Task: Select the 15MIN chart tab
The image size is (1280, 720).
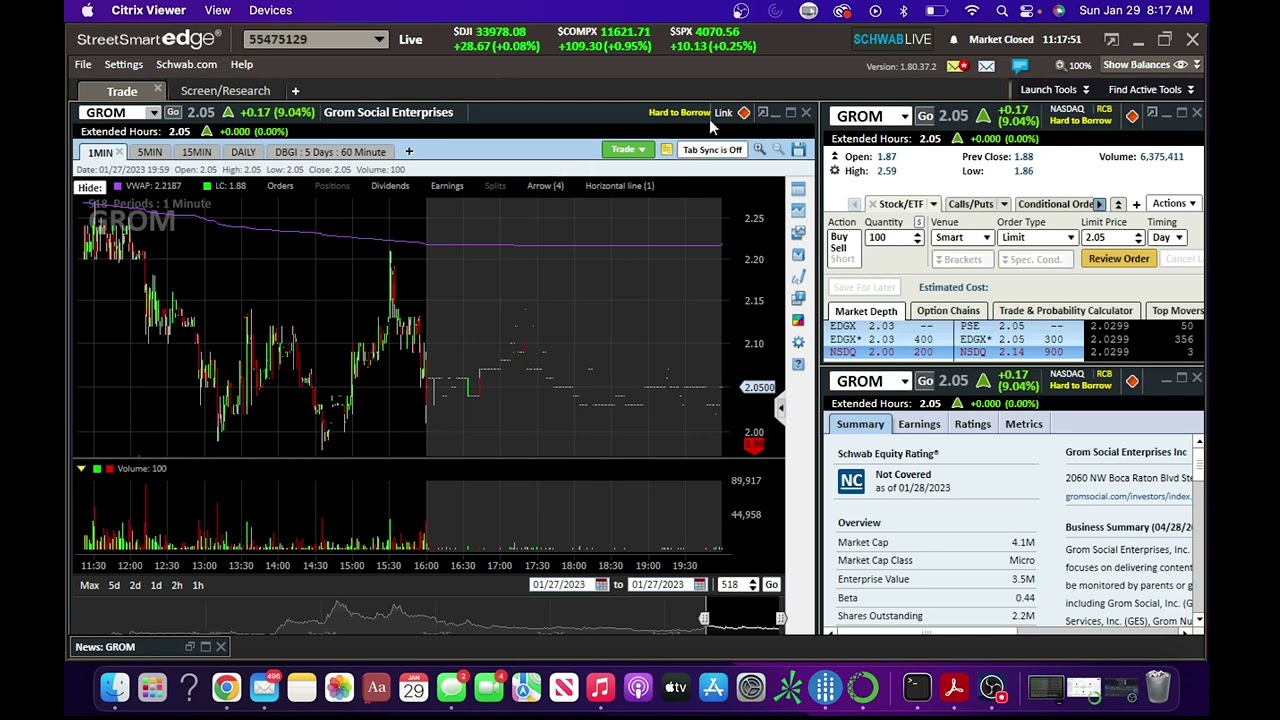Action: click(x=196, y=152)
